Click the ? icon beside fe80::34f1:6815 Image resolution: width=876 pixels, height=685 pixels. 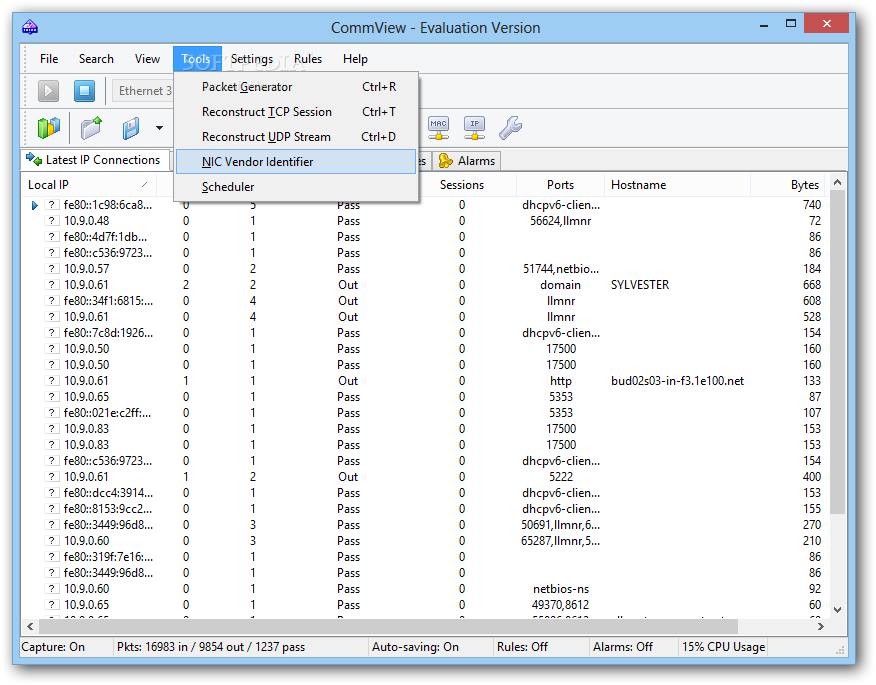[51, 301]
